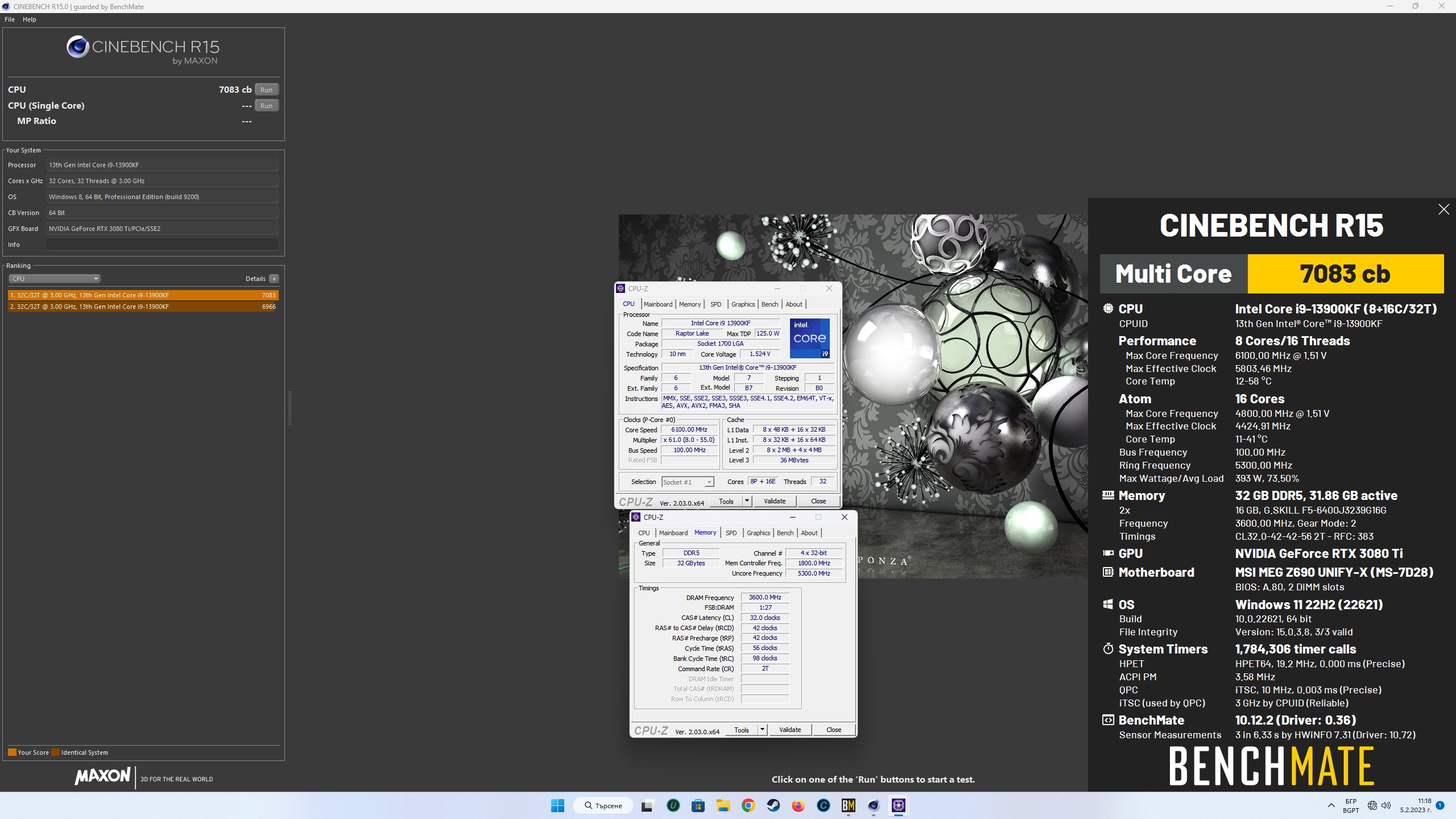Select ranking entry with score 6966
The width and height of the screenshot is (1456, 819).
point(143,307)
